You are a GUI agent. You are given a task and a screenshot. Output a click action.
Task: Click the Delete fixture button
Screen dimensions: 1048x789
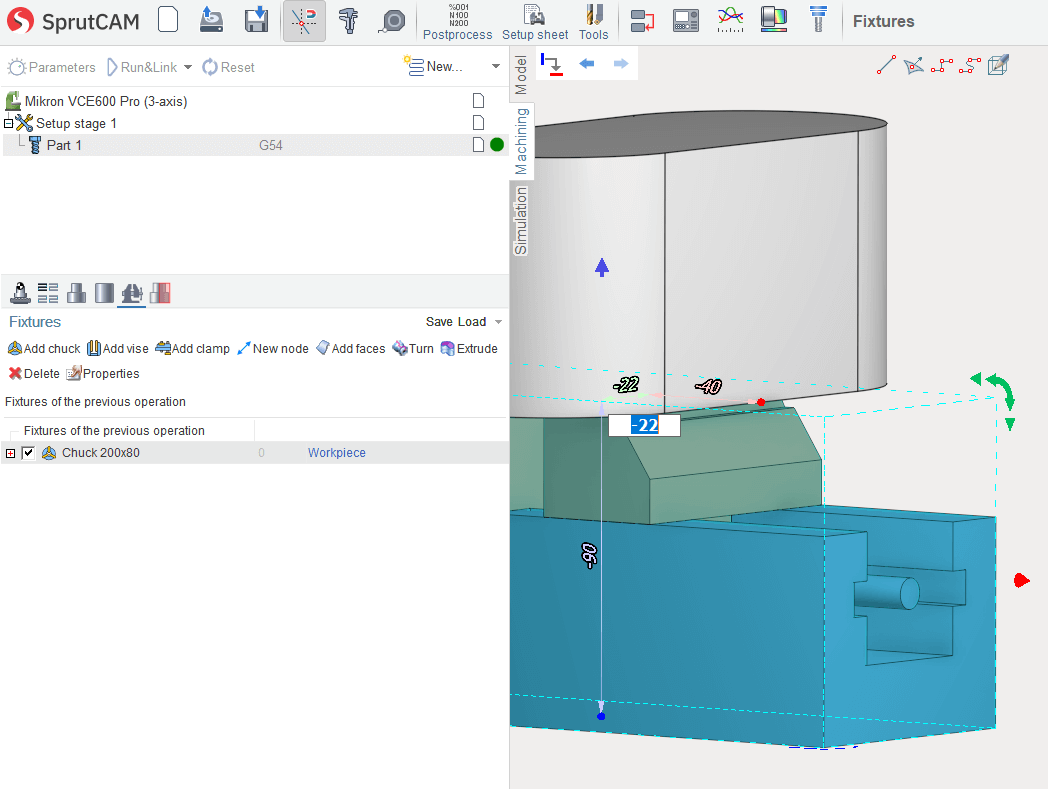click(34, 374)
